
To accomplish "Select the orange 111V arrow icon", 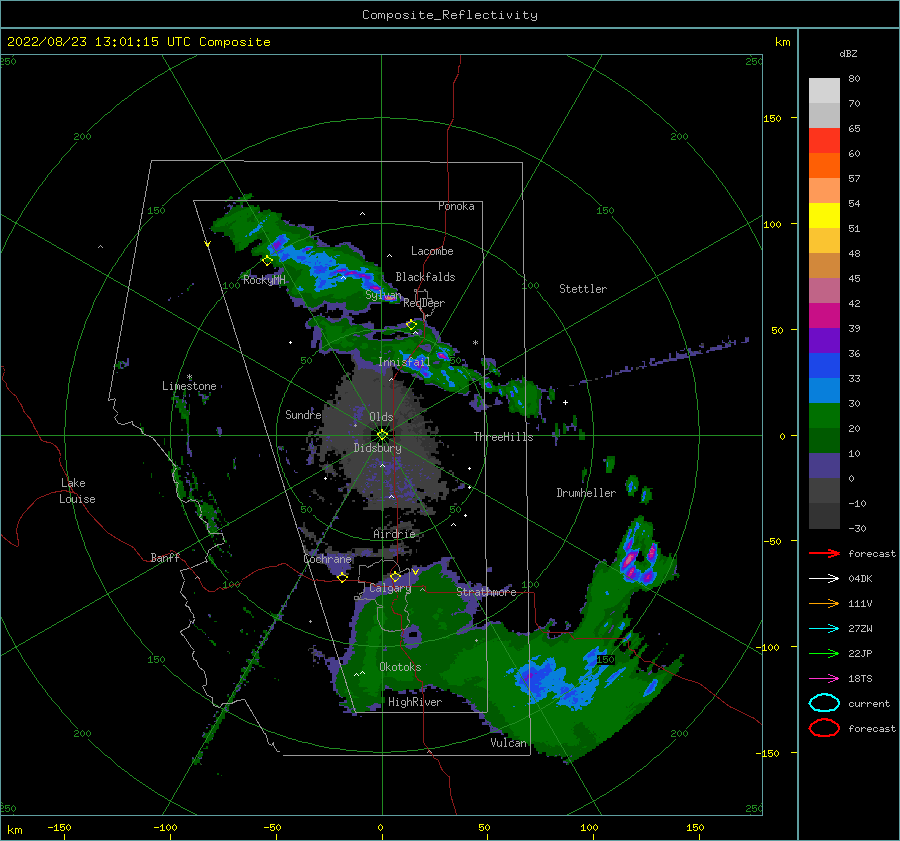I will 824,603.
